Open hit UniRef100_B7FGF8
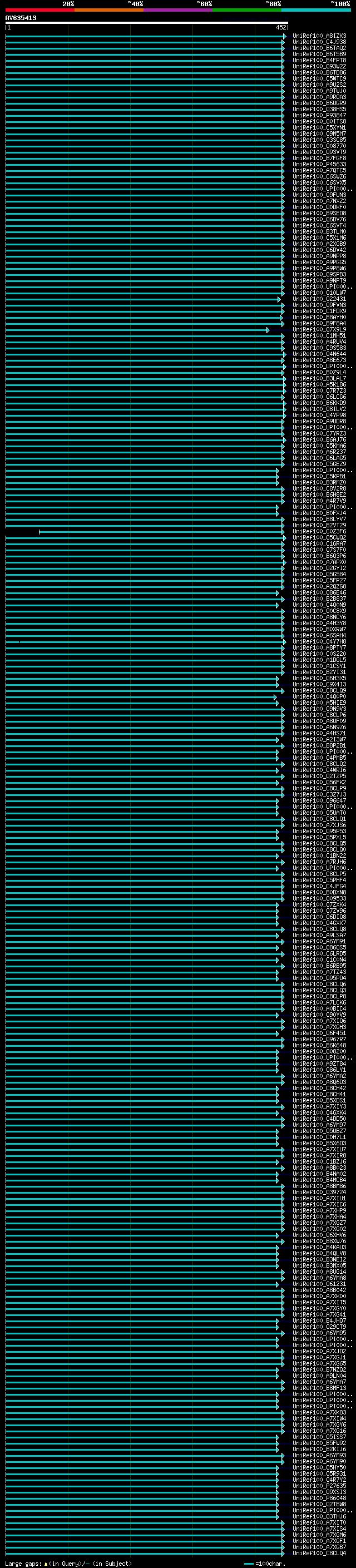This screenshot has height=1568, width=356. point(319,159)
